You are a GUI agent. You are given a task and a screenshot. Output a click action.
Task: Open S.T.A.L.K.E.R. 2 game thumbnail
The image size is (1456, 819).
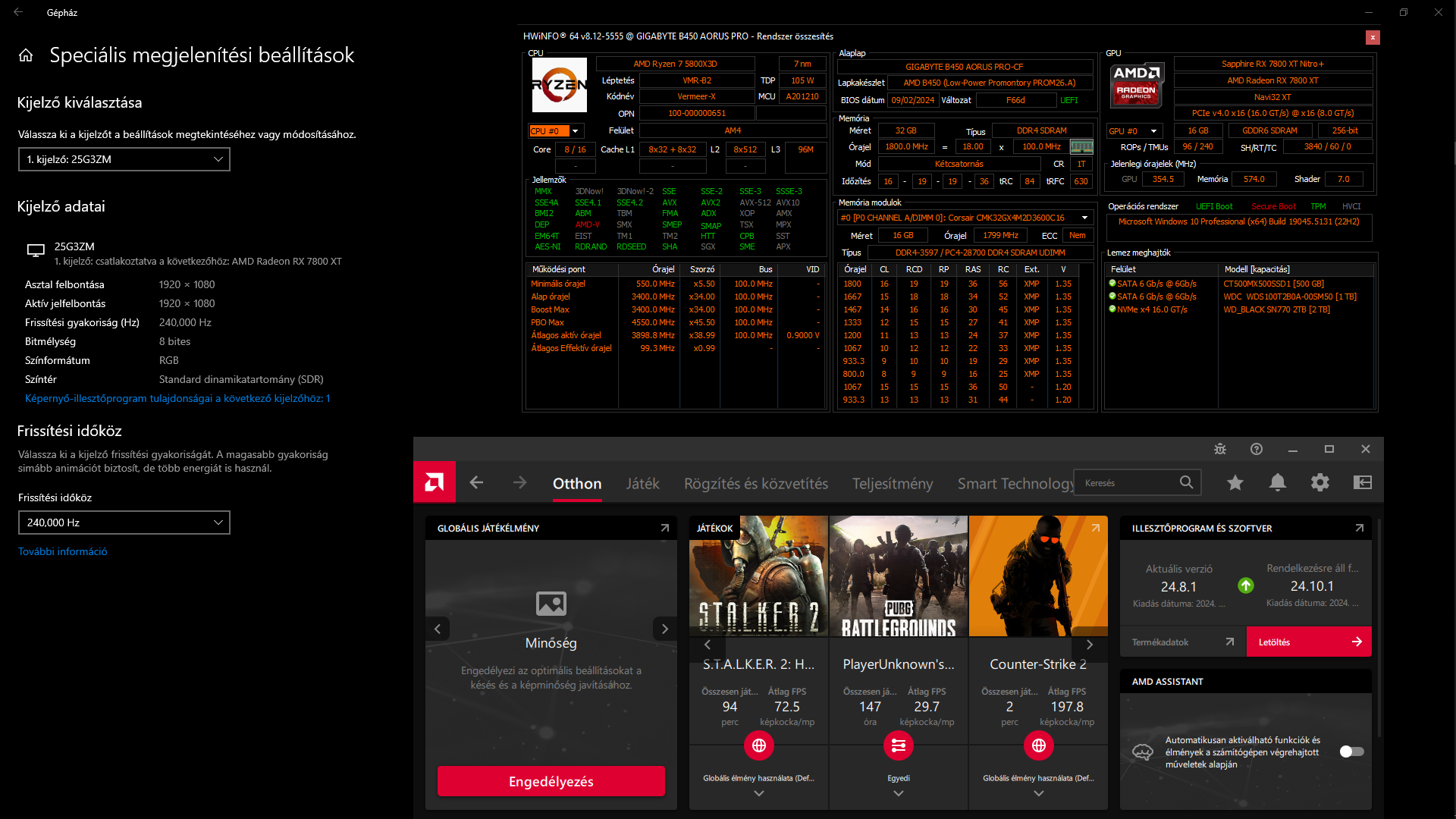pyautogui.click(x=759, y=576)
